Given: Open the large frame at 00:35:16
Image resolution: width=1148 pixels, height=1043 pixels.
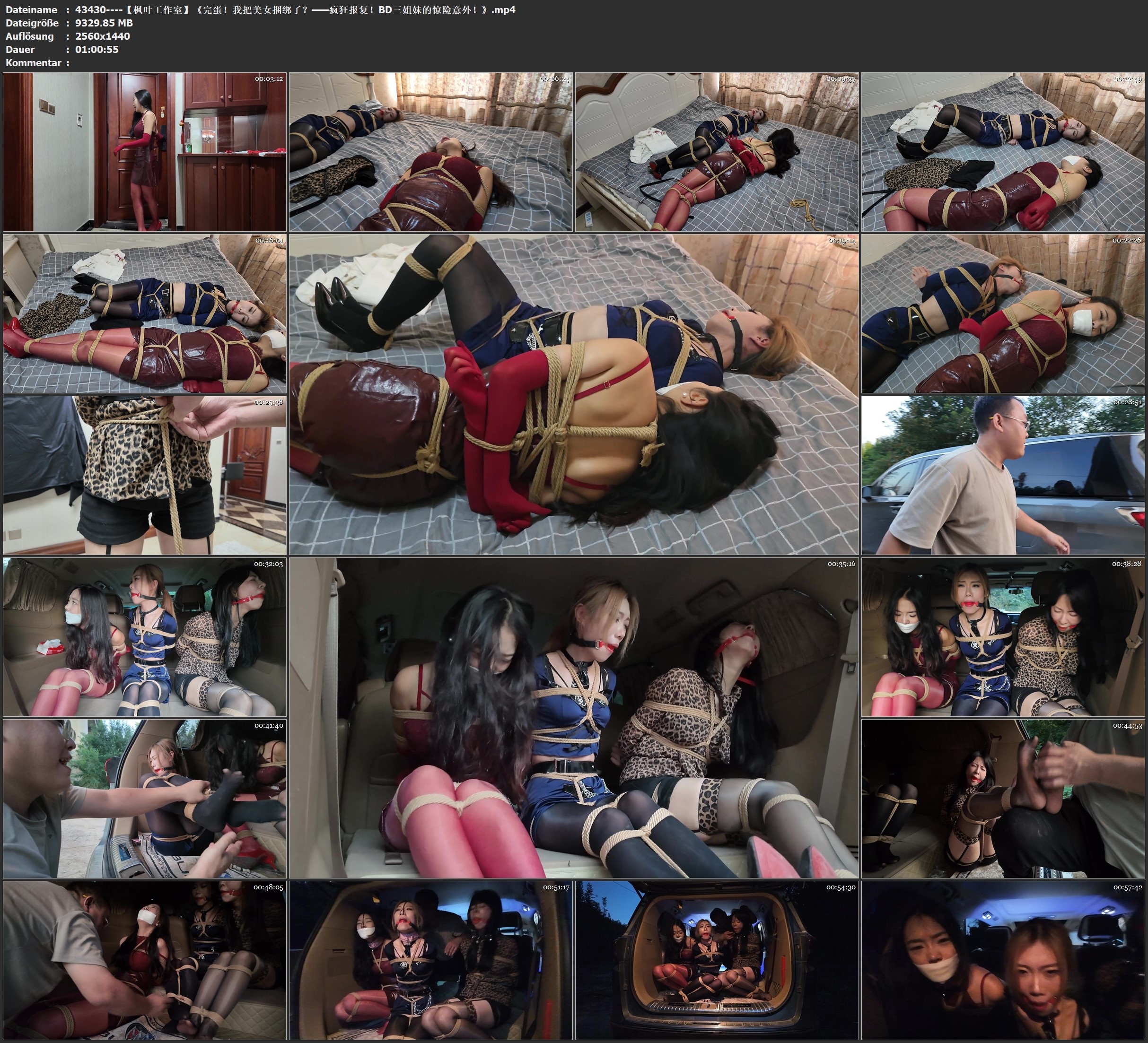Looking at the screenshot, I should pos(573,718).
